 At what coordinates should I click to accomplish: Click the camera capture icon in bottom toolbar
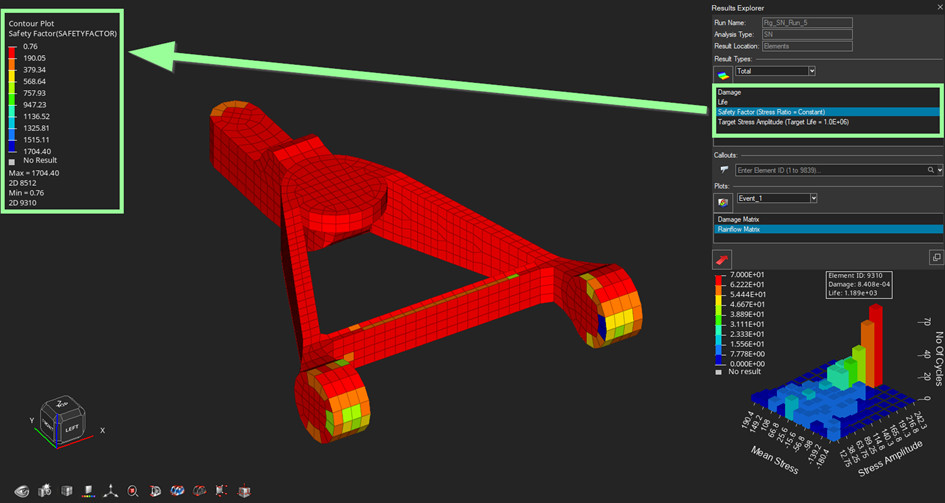[45, 490]
